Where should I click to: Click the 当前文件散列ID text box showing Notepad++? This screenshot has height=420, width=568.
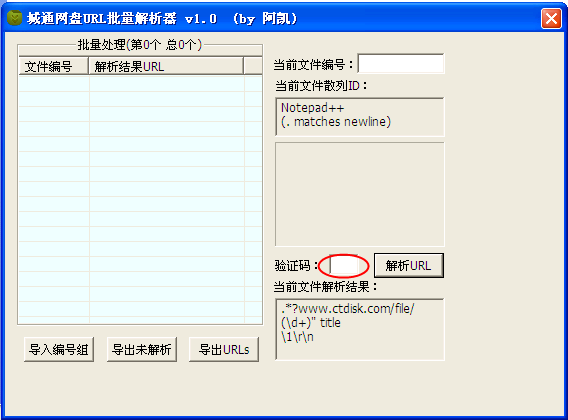(360, 117)
